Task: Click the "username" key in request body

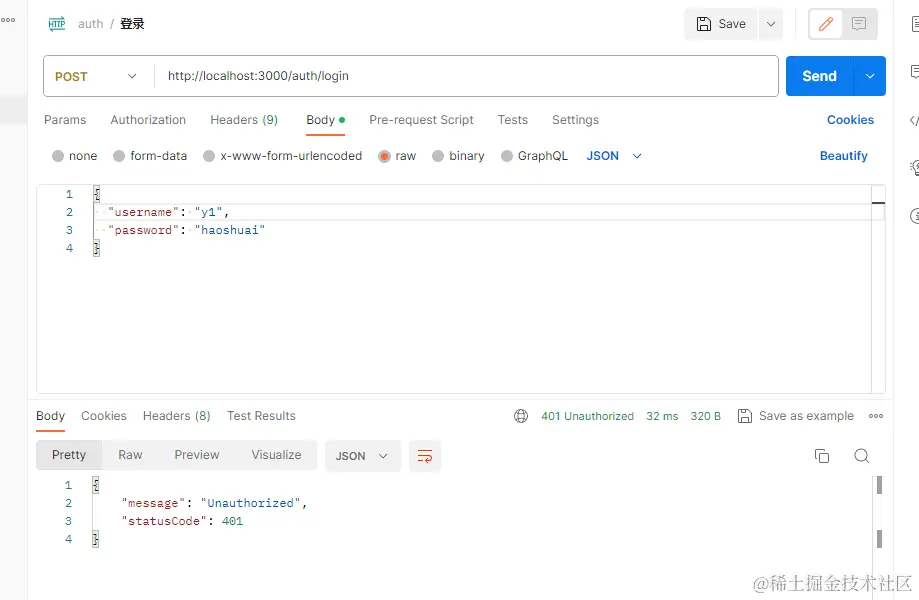Action: (x=143, y=212)
